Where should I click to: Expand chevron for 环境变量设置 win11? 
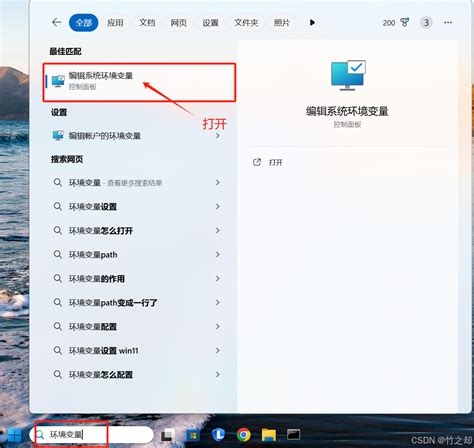(218, 350)
